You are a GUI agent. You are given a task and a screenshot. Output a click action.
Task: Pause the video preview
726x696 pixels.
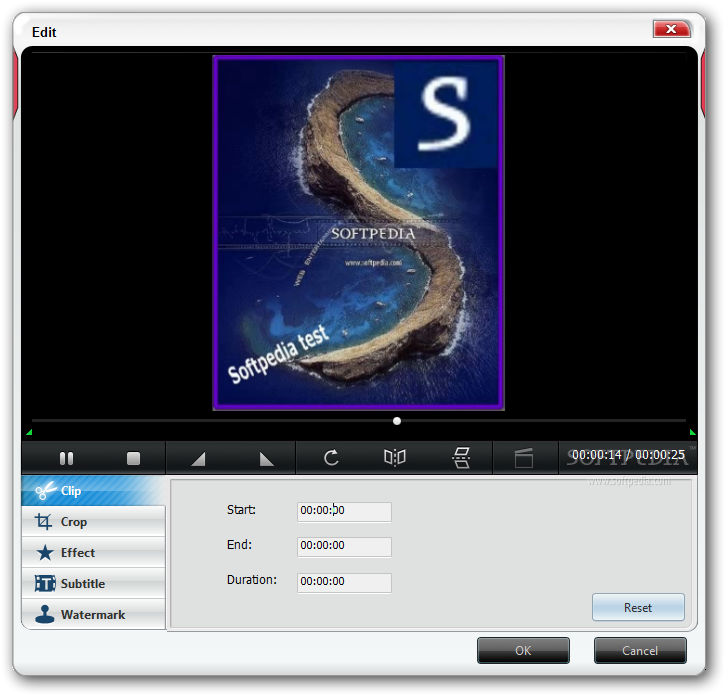(x=66, y=458)
